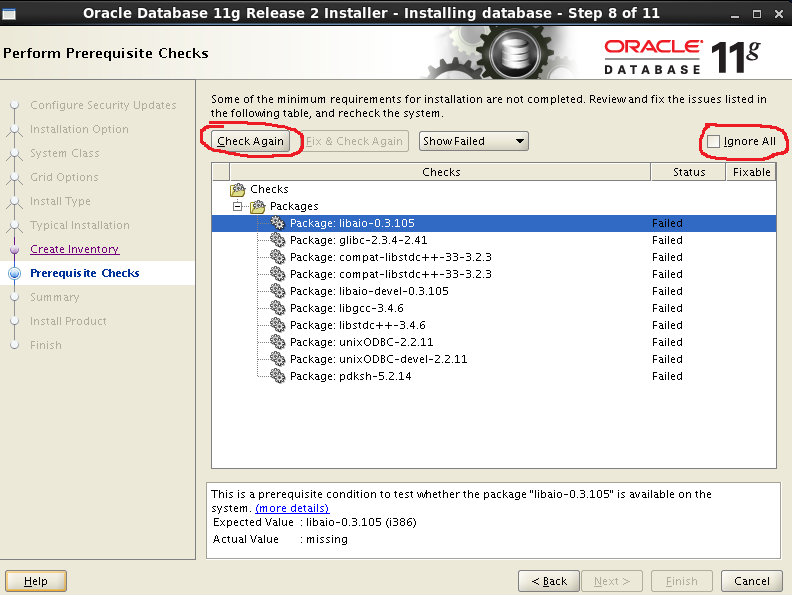Click the Checks column header
This screenshot has width=792, height=595.
[440, 172]
